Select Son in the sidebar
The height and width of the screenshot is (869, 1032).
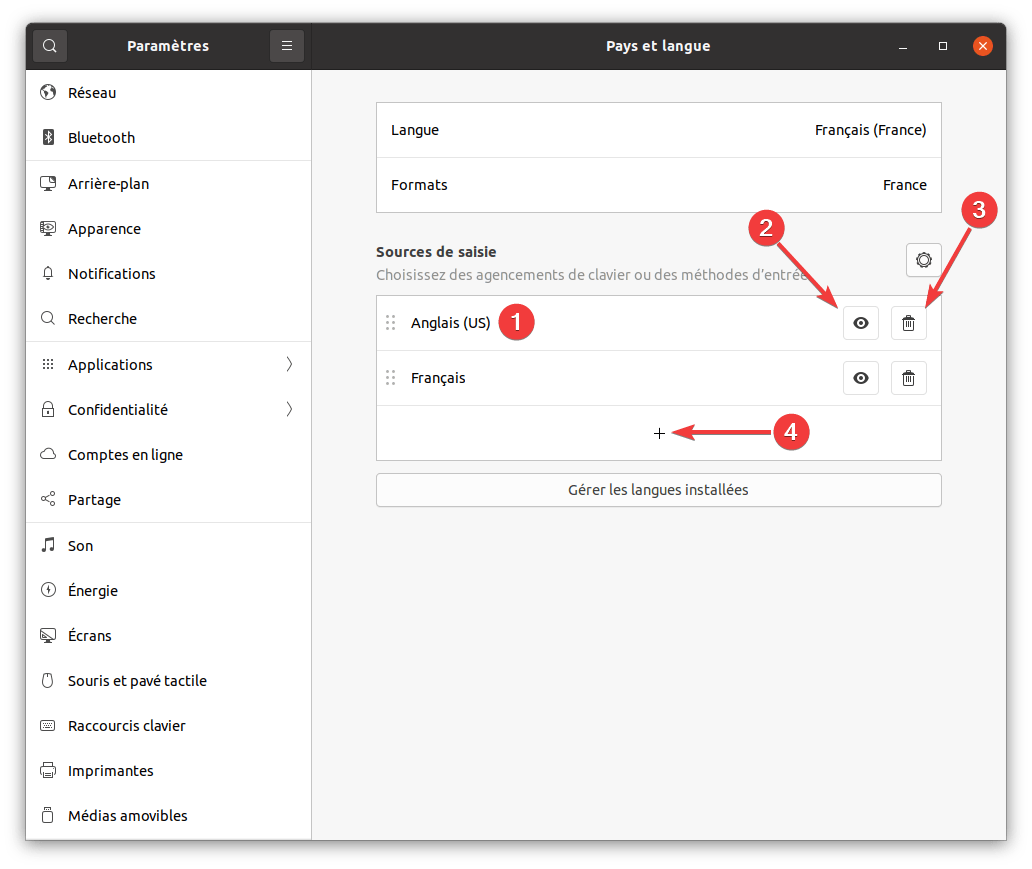80,546
